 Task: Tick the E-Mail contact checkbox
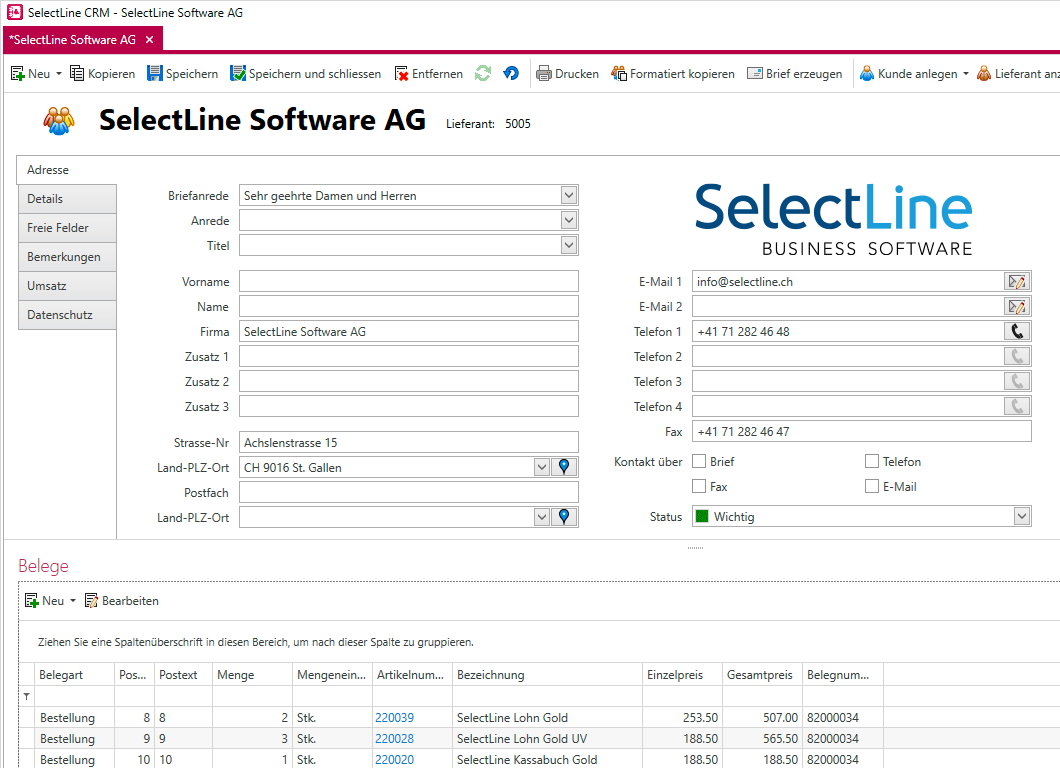tap(872, 486)
